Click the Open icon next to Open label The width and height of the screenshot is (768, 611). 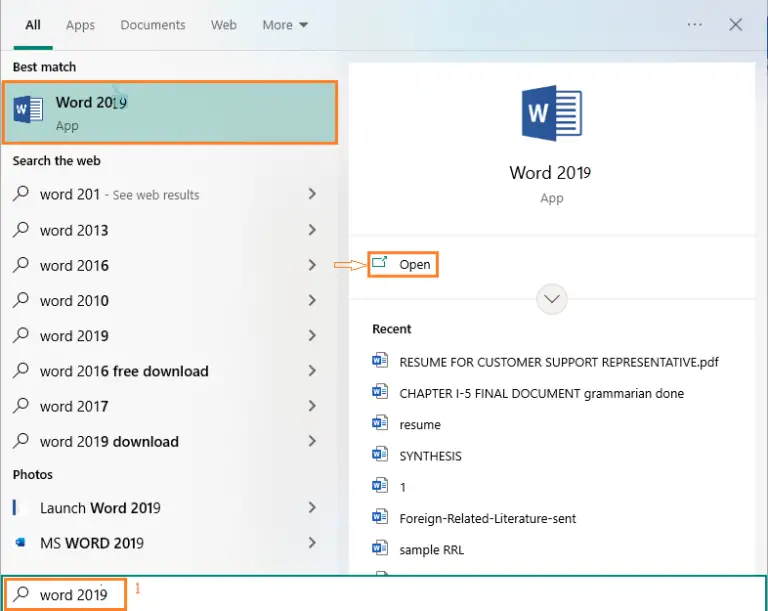(x=379, y=263)
